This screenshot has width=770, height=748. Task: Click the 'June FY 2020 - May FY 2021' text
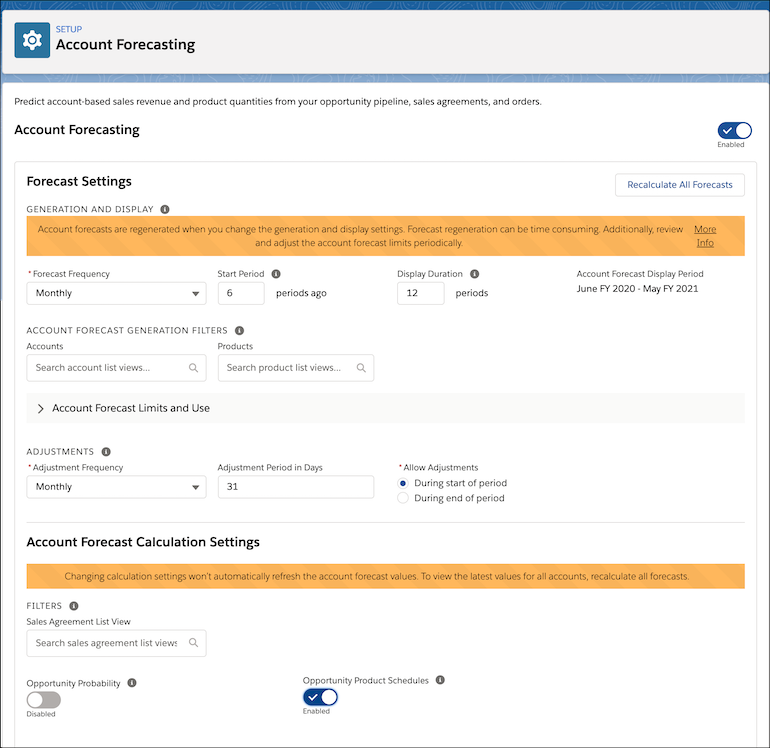coord(637,289)
